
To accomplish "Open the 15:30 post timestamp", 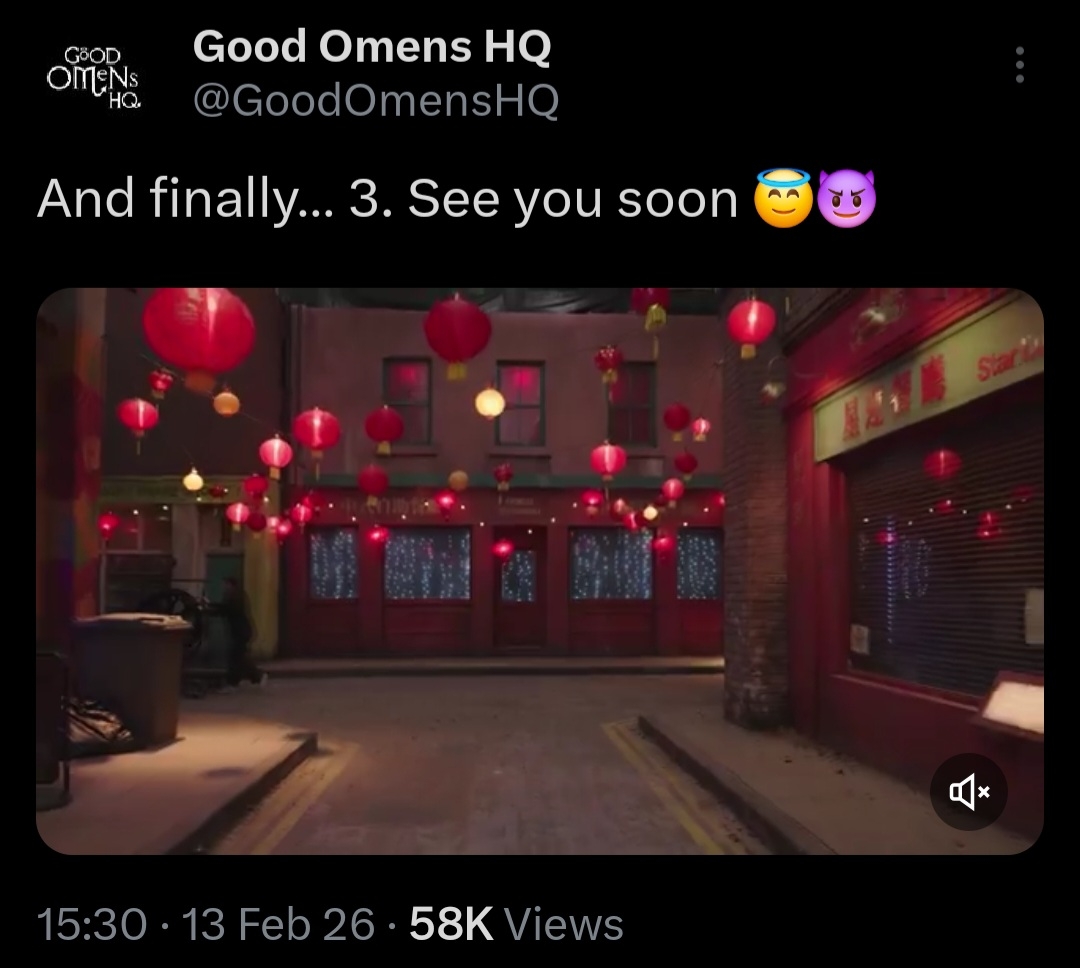I will tap(92, 924).
